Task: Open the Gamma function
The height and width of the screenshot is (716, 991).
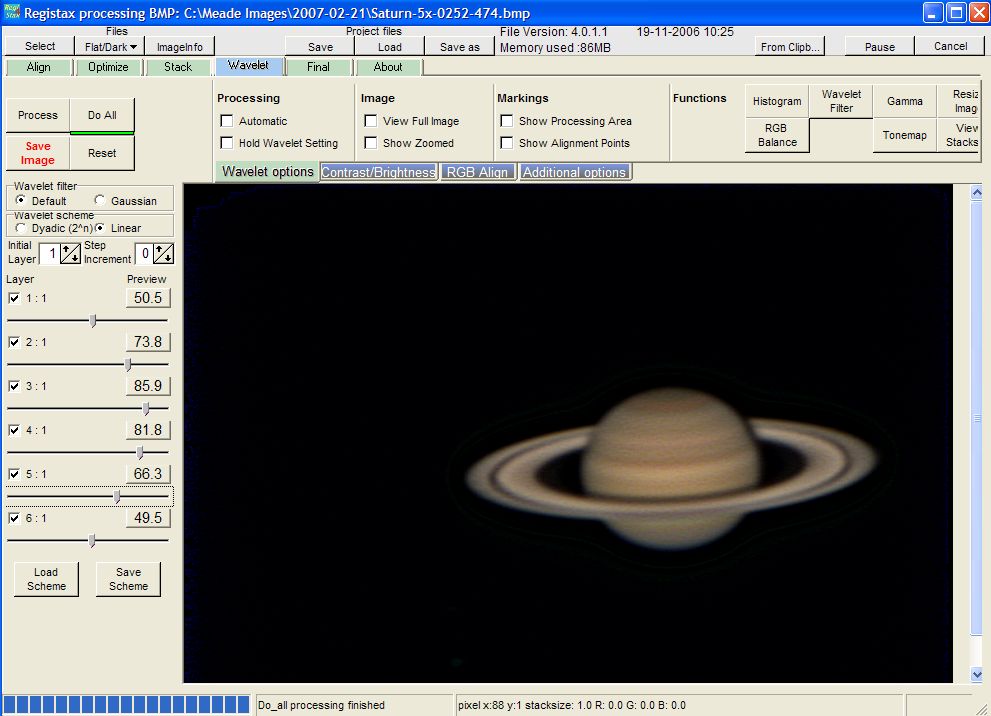Action: click(x=904, y=101)
